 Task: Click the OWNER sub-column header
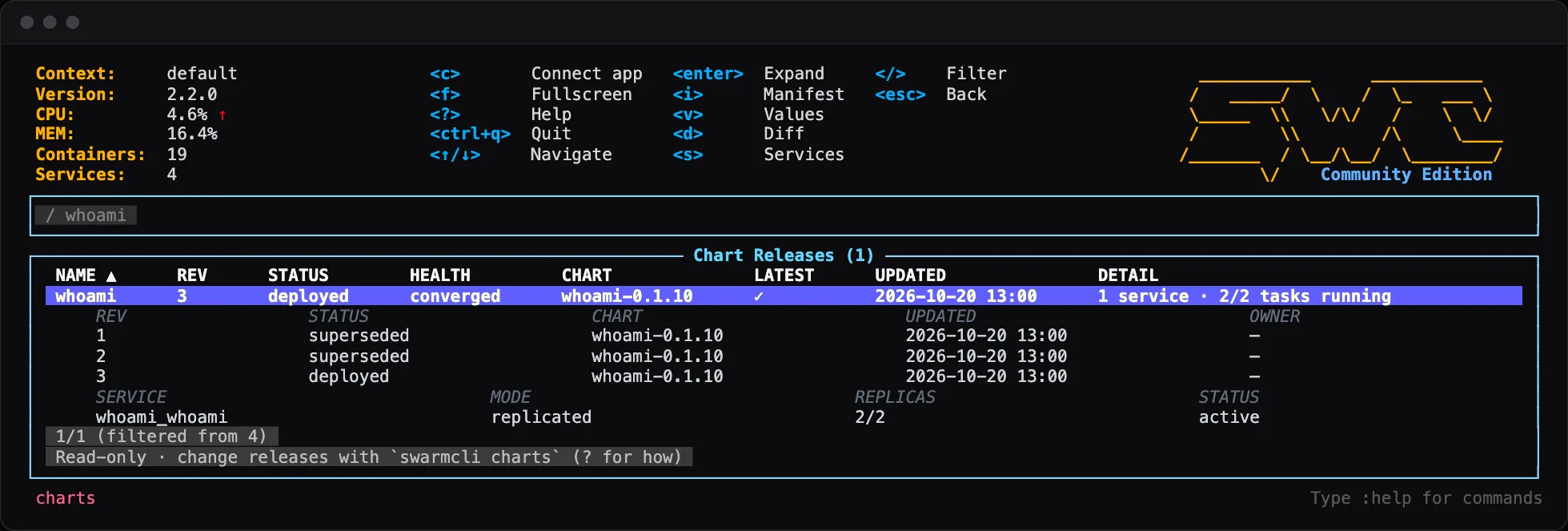(x=1275, y=316)
